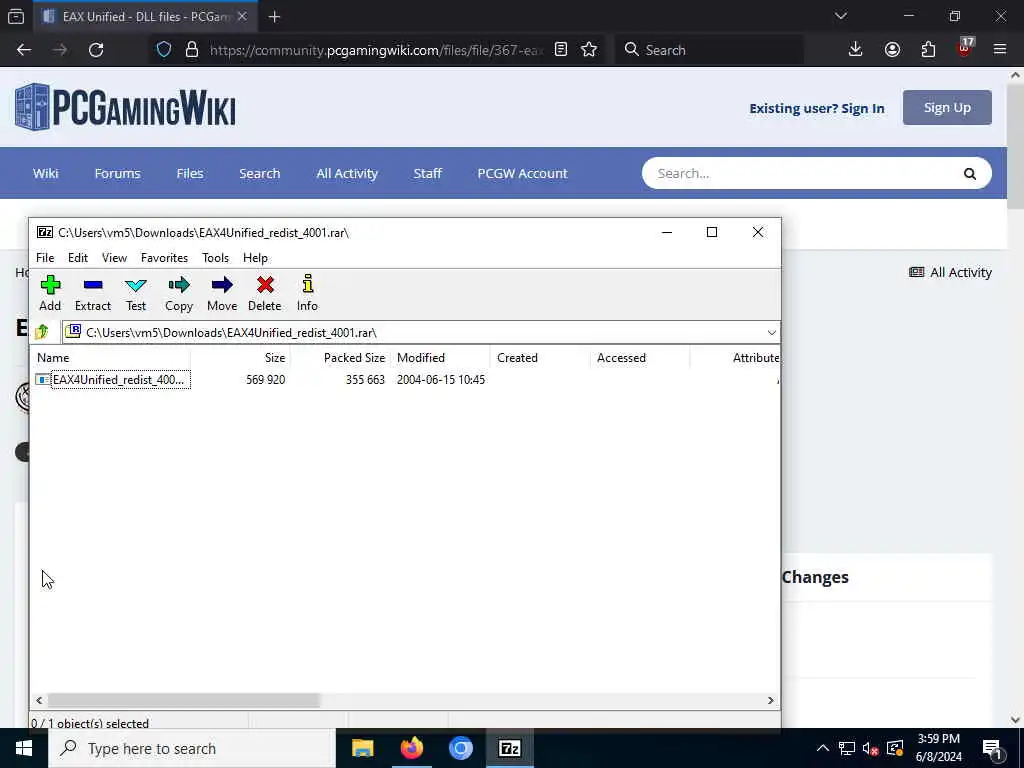This screenshot has height=768, width=1024.
Task: Open the PCGW Account navigation link
Action: tap(522, 174)
